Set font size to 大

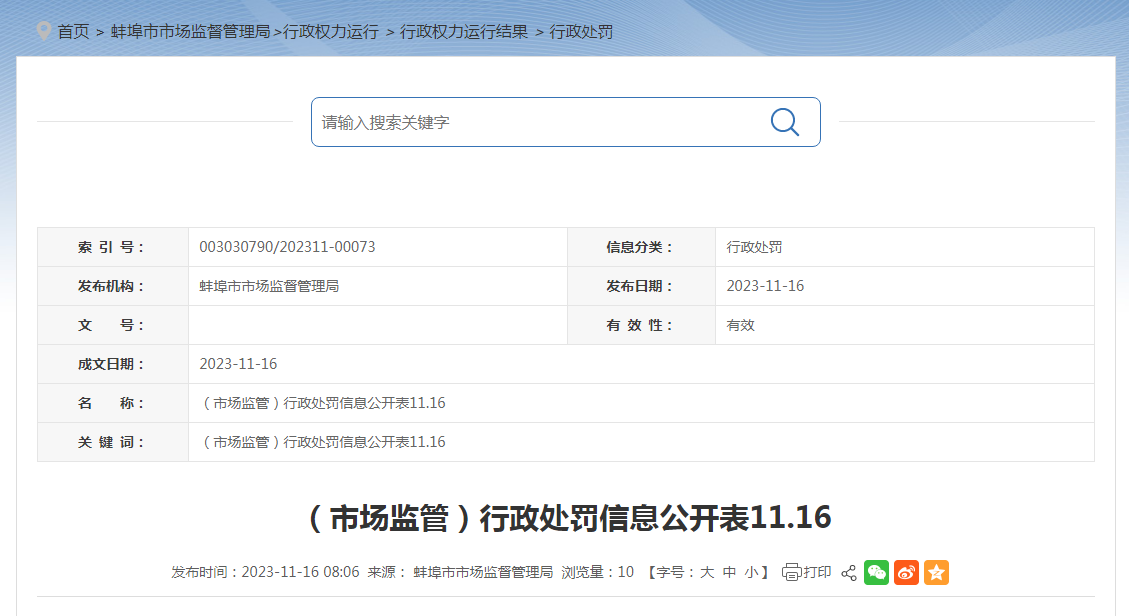click(707, 572)
